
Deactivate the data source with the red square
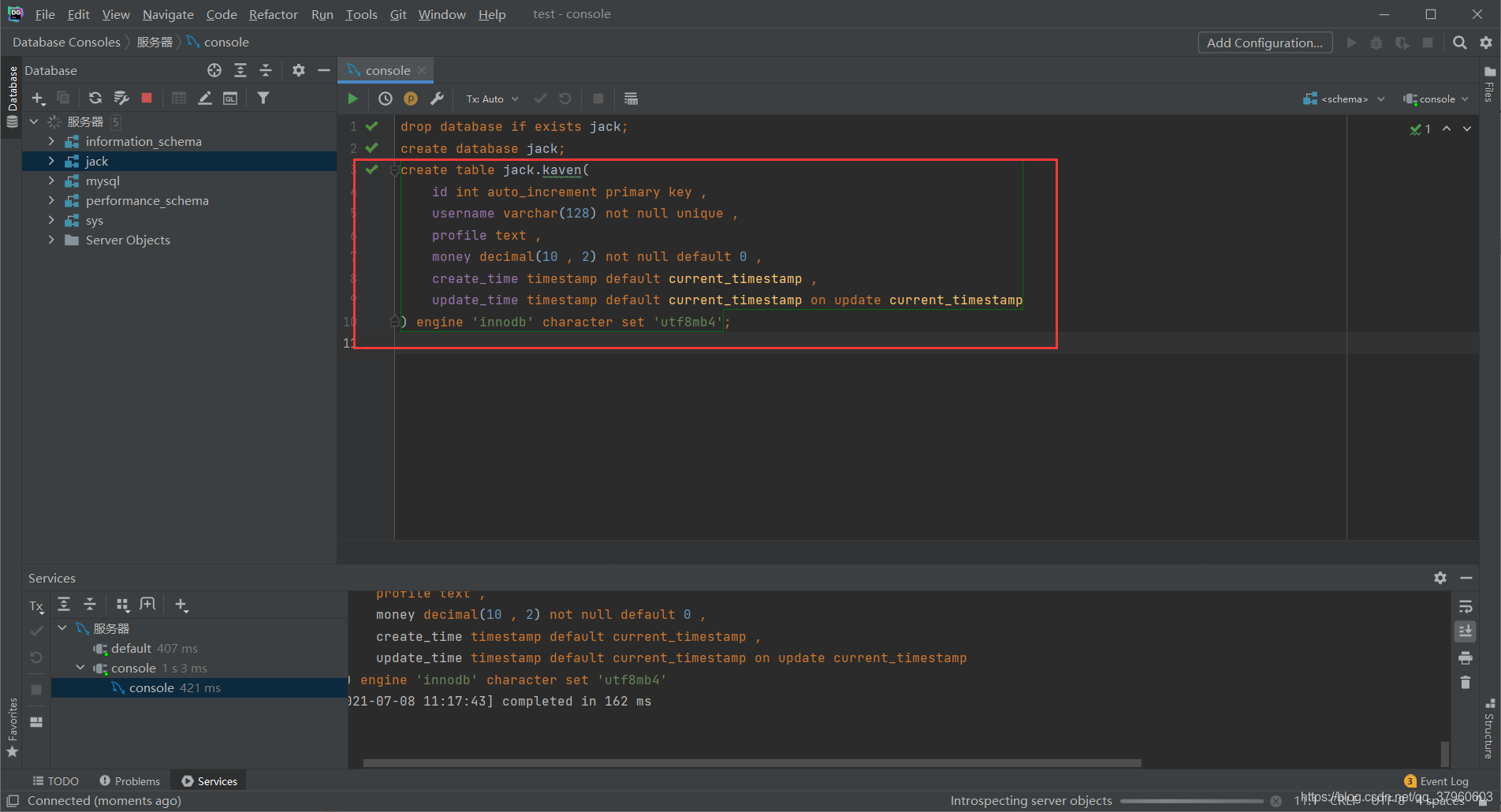pos(147,98)
